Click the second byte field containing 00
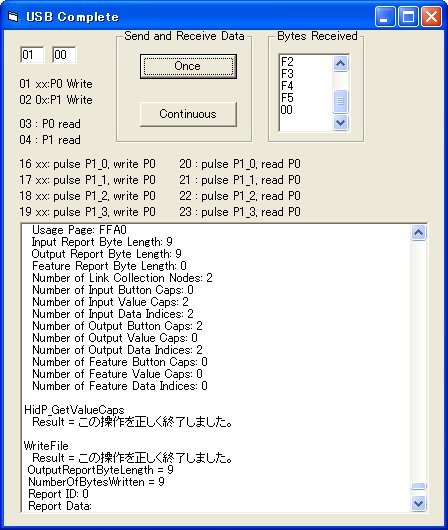 pos(64,55)
